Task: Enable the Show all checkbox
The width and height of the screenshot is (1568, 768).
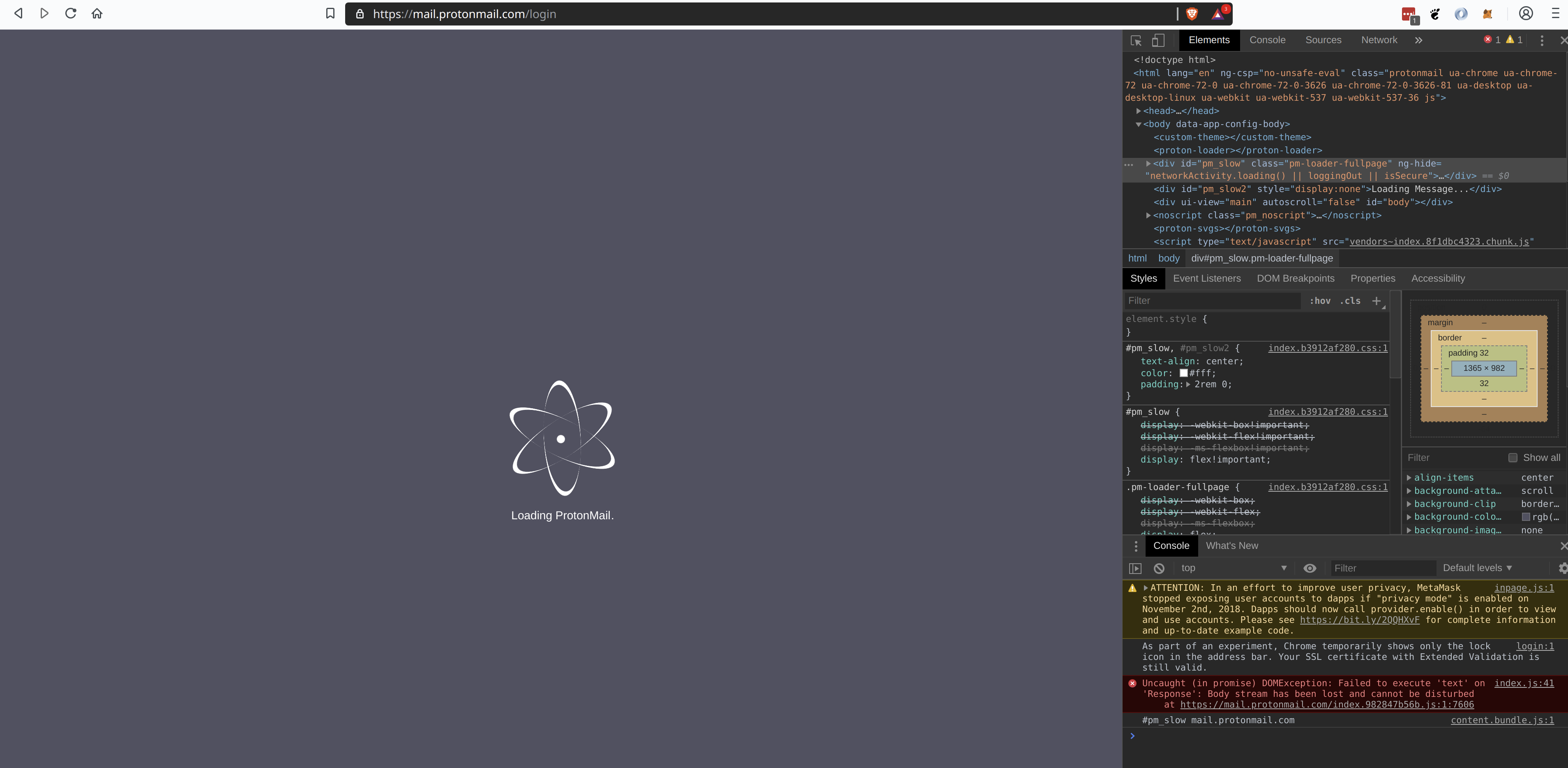Action: (x=1514, y=458)
